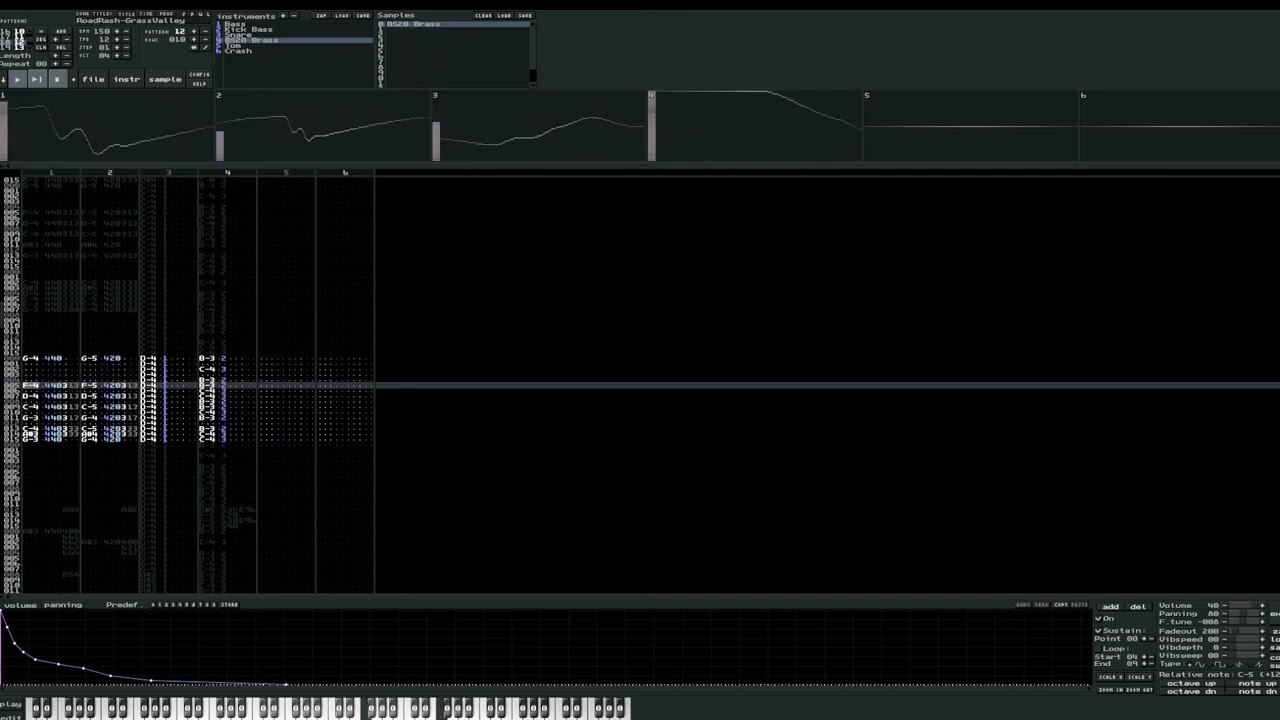Image resolution: width=1280 pixels, height=720 pixels.
Task: Click the SCALE X button
Action: point(1110,677)
